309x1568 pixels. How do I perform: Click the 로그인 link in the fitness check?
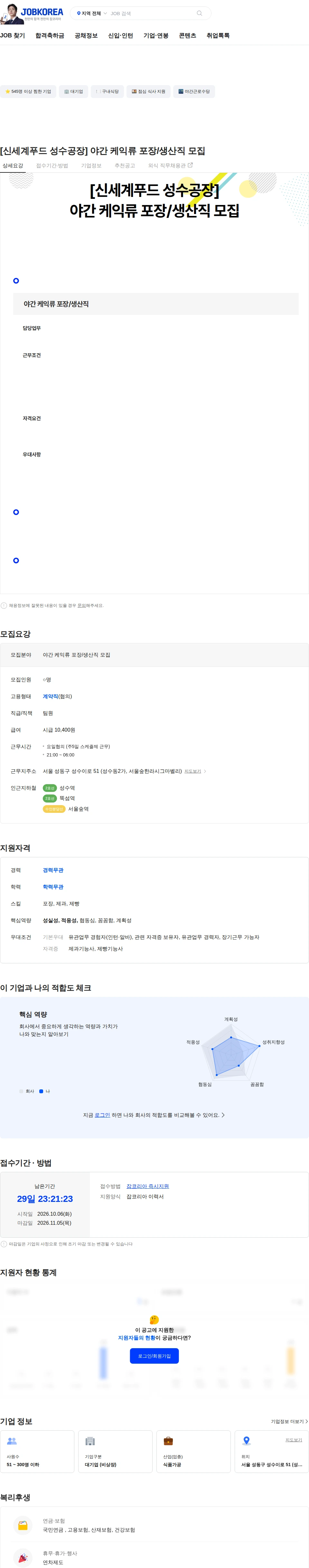(x=102, y=1115)
